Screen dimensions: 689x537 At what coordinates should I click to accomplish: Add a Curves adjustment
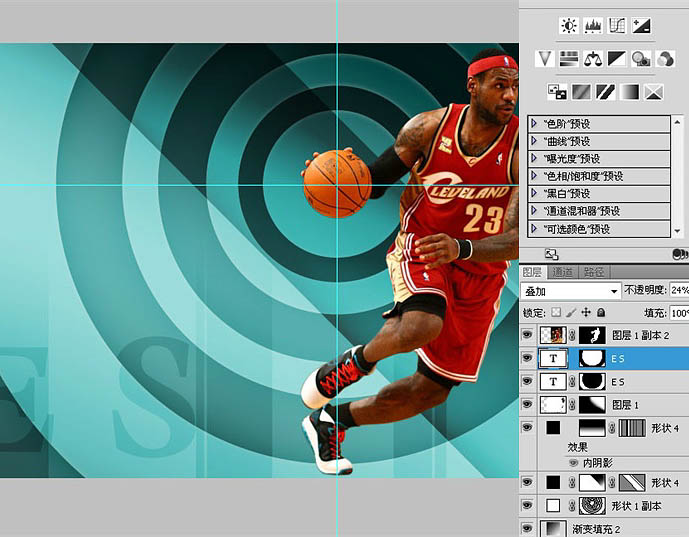(x=617, y=25)
